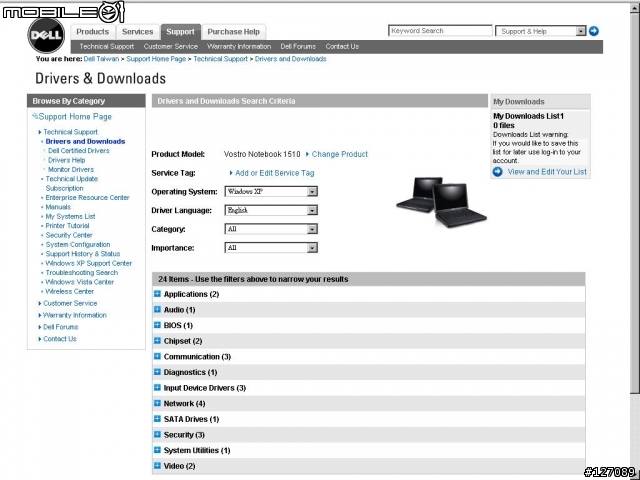Image resolution: width=640 pixels, height=480 pixels.
Task: Open the Importance dropdown
Action: pos(271,248)
